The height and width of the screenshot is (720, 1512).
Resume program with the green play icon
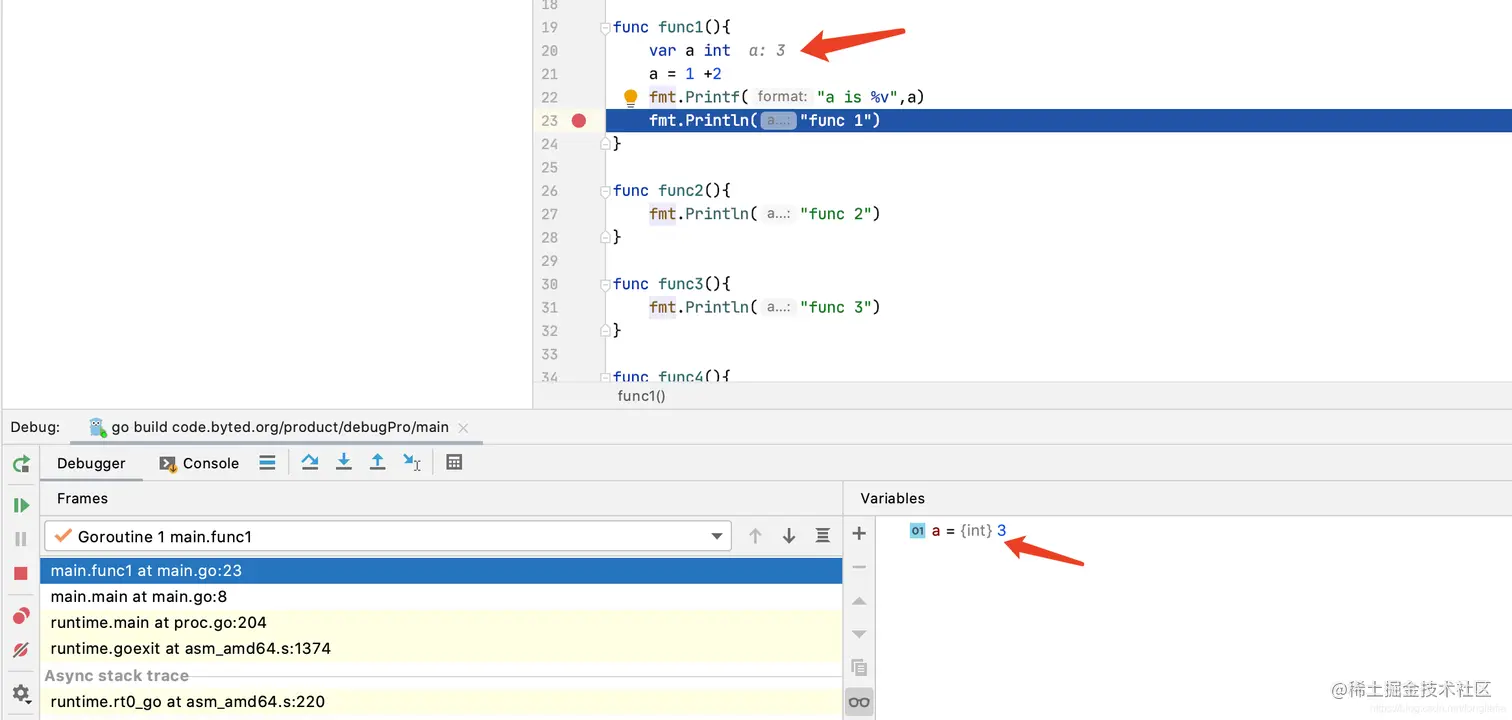21,505
